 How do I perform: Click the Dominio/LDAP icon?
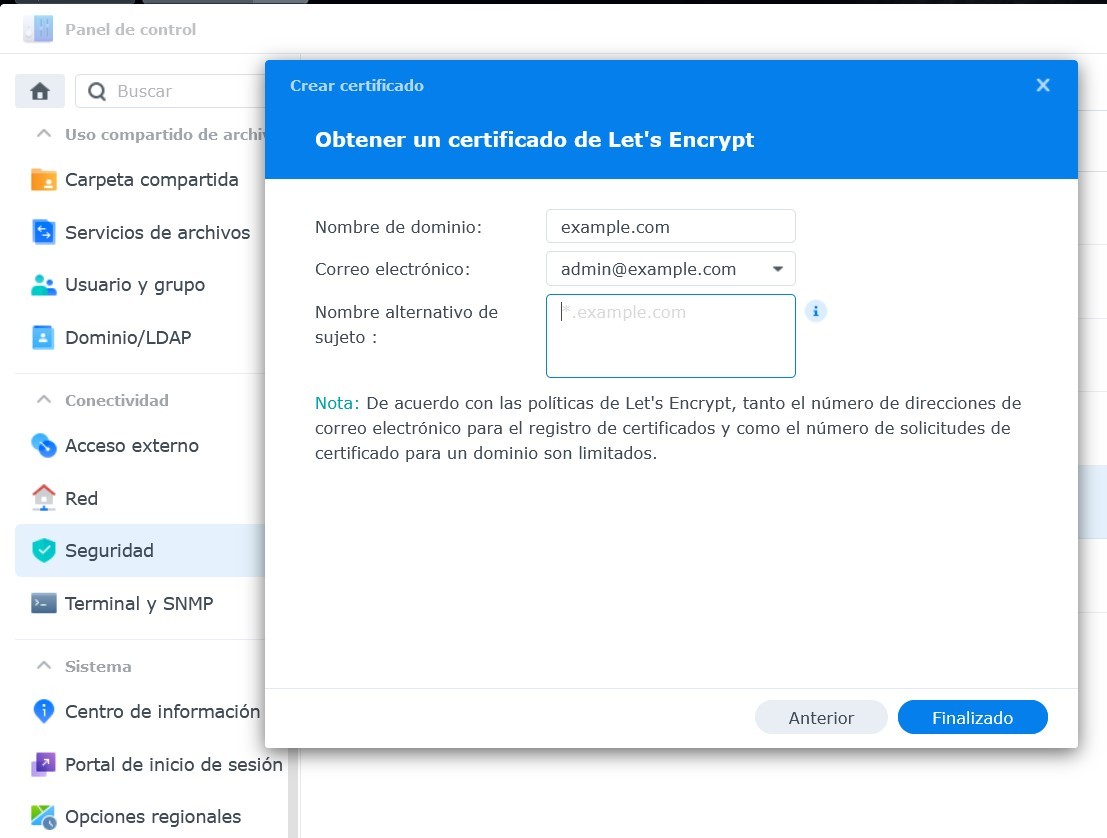tap(44, 337)
